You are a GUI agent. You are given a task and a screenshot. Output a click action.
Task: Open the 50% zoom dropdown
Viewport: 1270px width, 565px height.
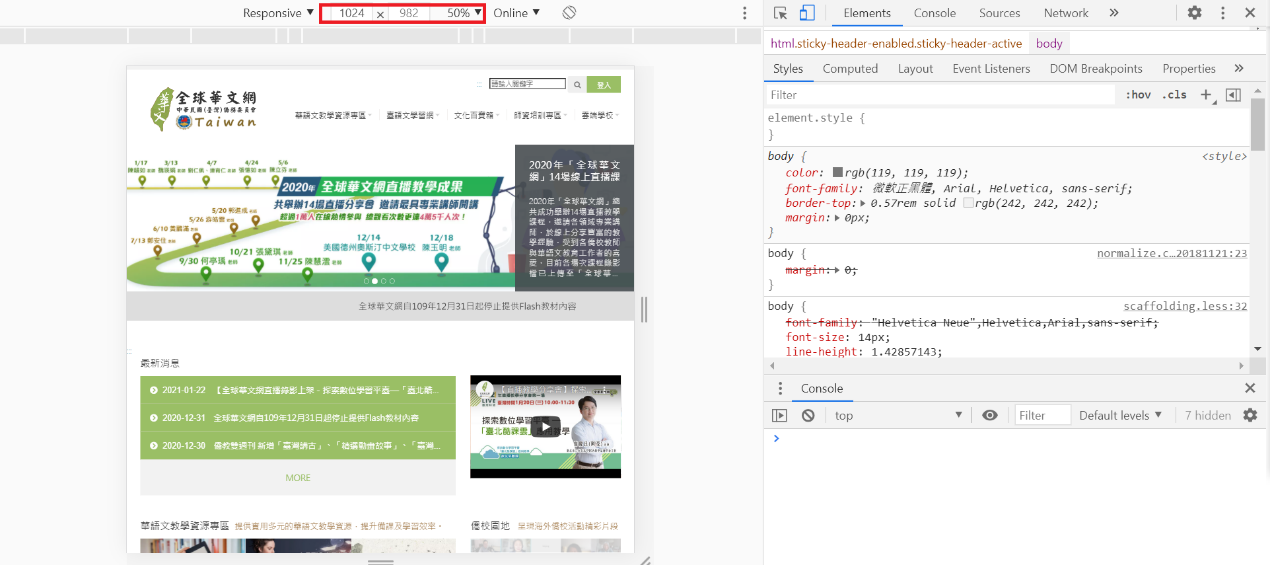click(464, 13)
